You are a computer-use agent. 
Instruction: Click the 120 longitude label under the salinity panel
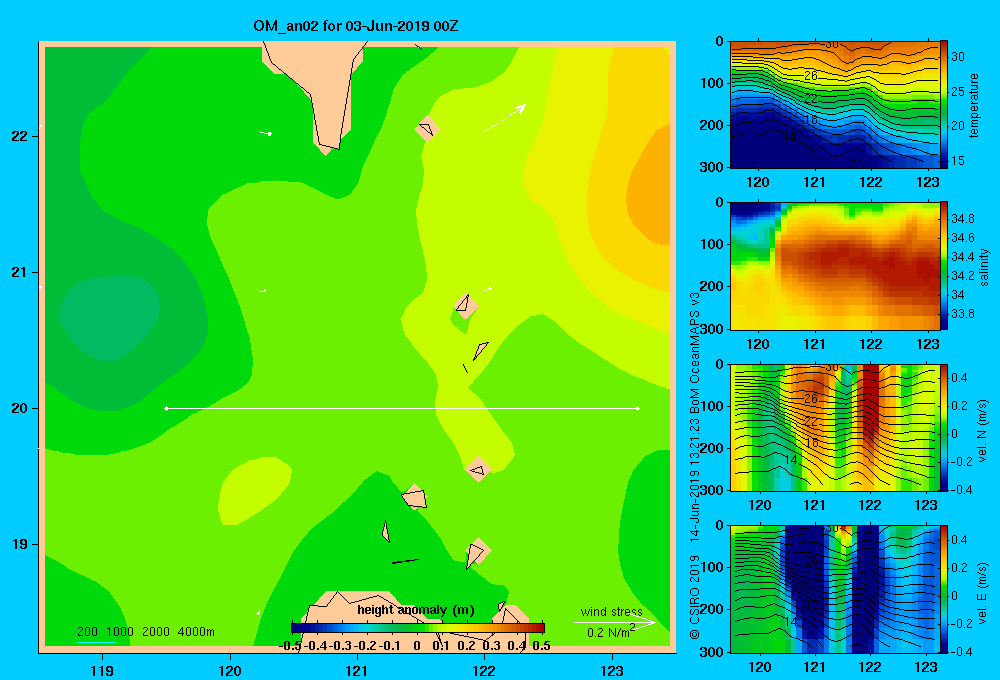[x=758, y=344]
